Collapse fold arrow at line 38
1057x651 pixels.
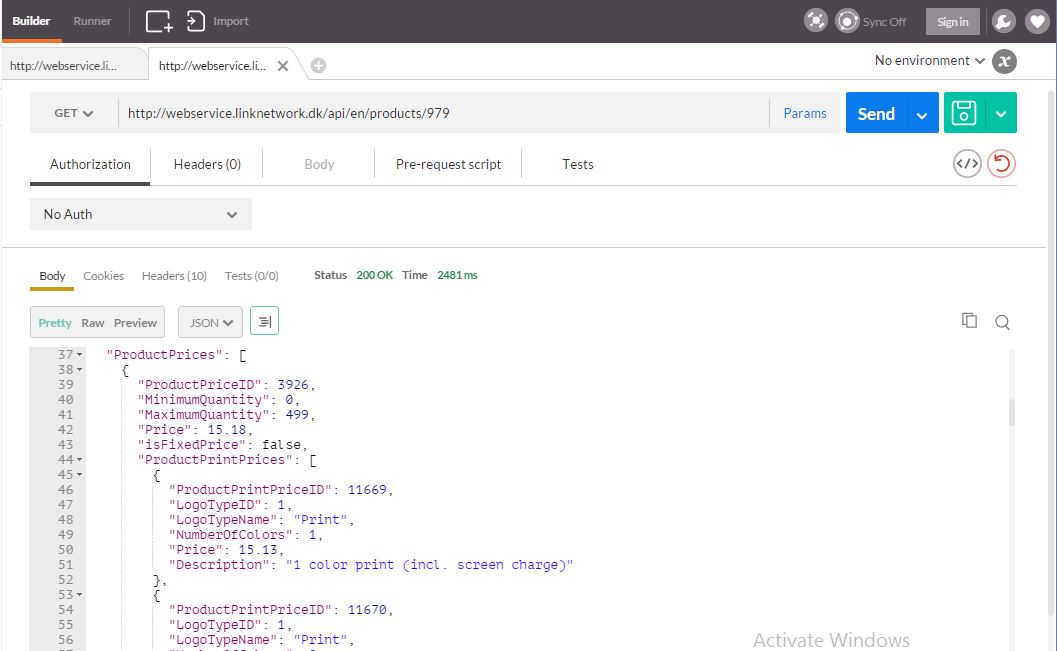[80, 369]
